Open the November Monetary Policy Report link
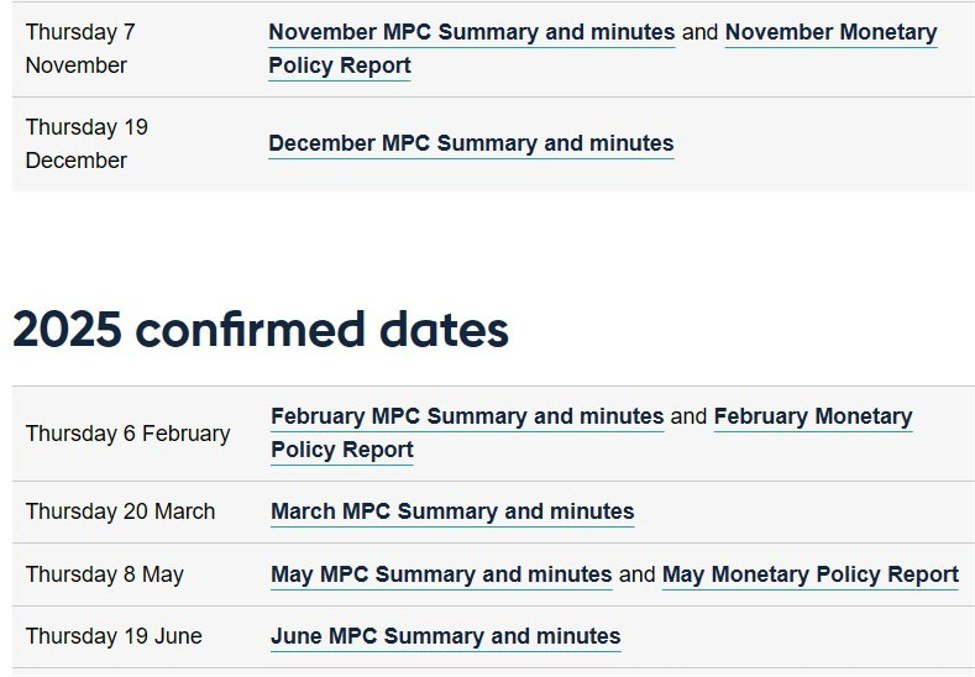 tap(830, 32)
